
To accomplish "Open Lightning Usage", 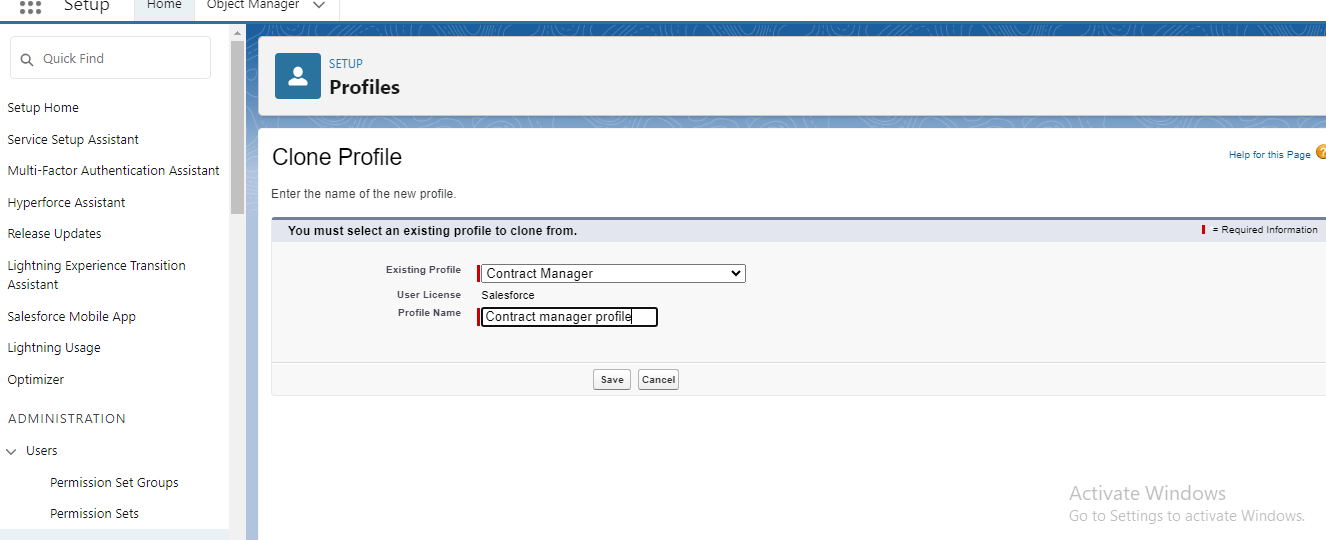I will click(54, 348).
